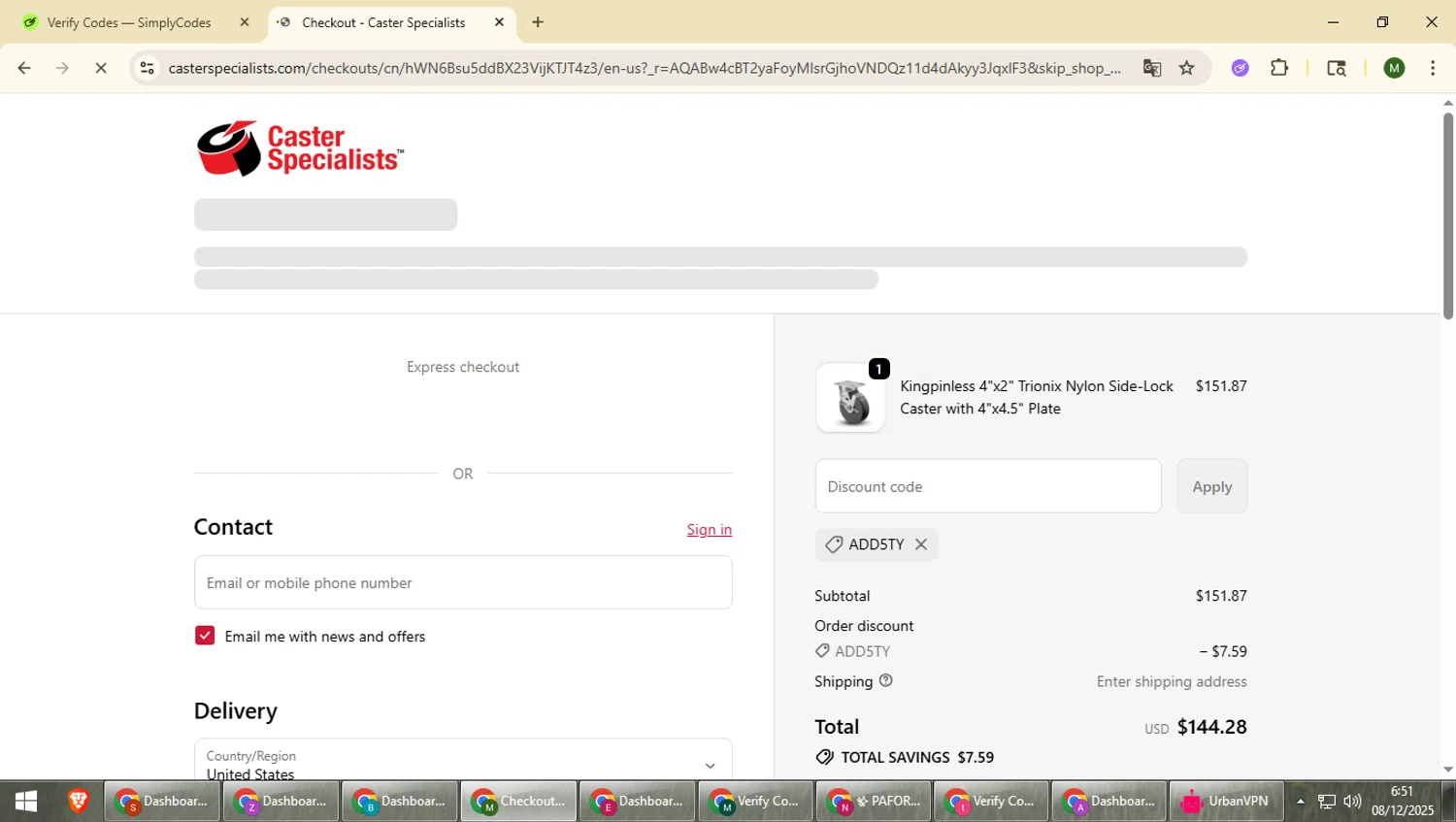The width and height of the screenshot is (1456, 822).
Task: Open the PAFOR... Chrome taskbar window
Action: point(874,801)
